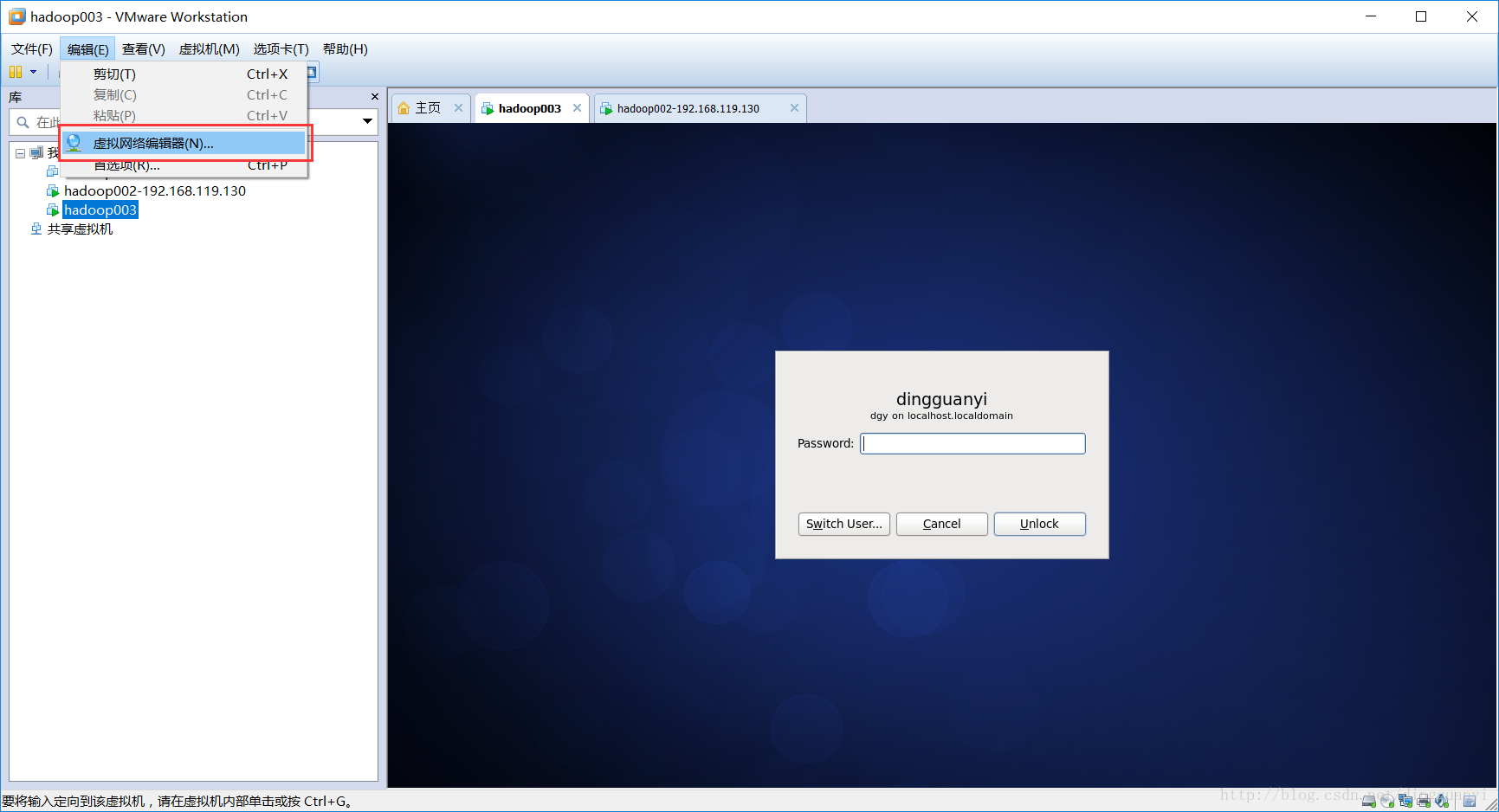Click the home icon on 主页 tab

click(404, 108)
